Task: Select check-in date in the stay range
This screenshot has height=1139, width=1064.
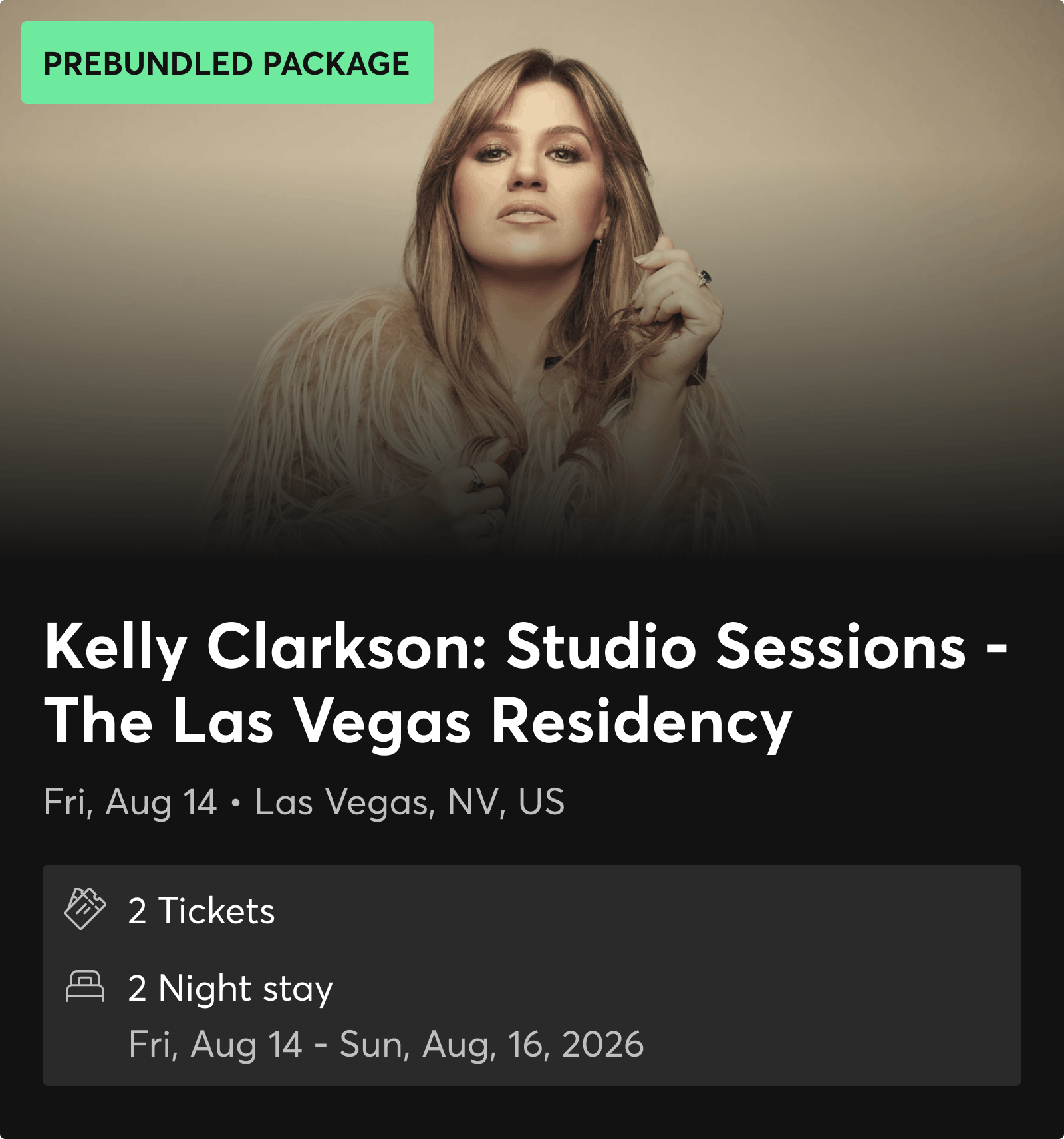Action: [x=215, y=1044]
